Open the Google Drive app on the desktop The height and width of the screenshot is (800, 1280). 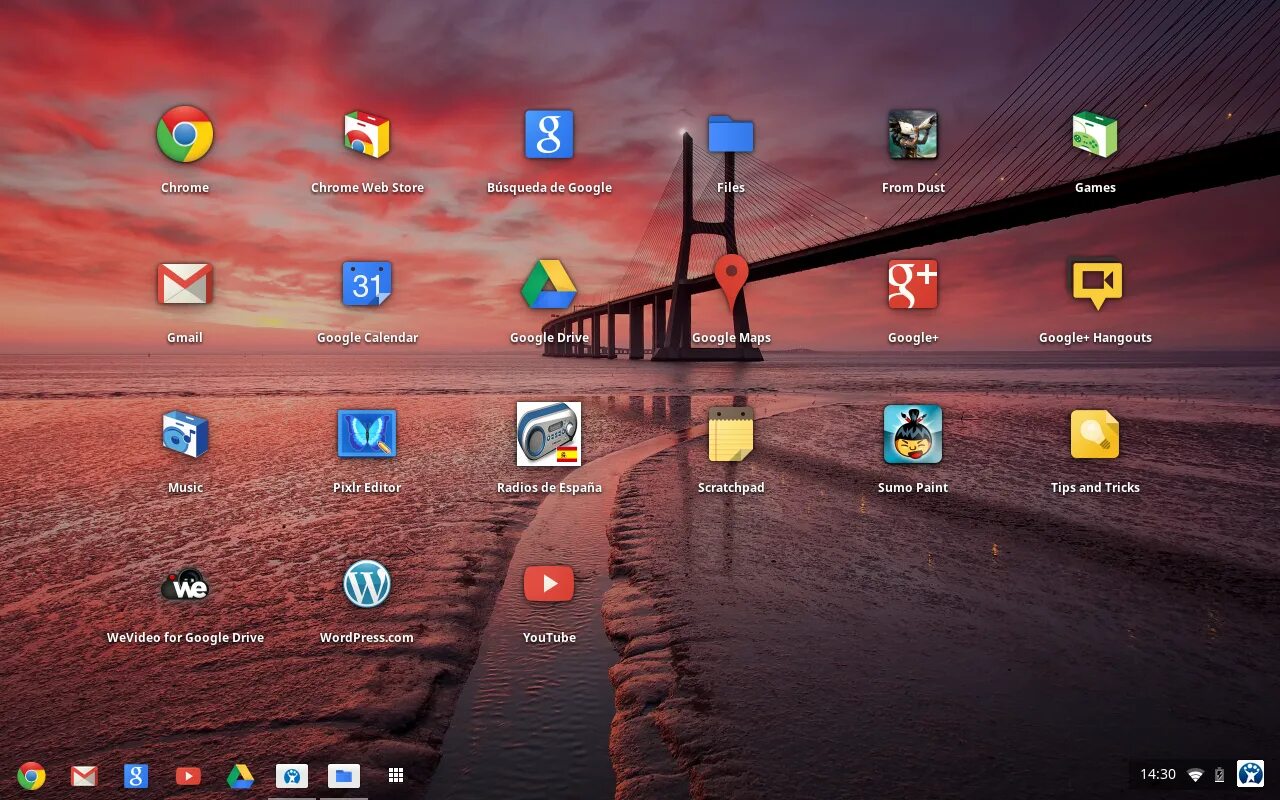(x=549, y=285)
